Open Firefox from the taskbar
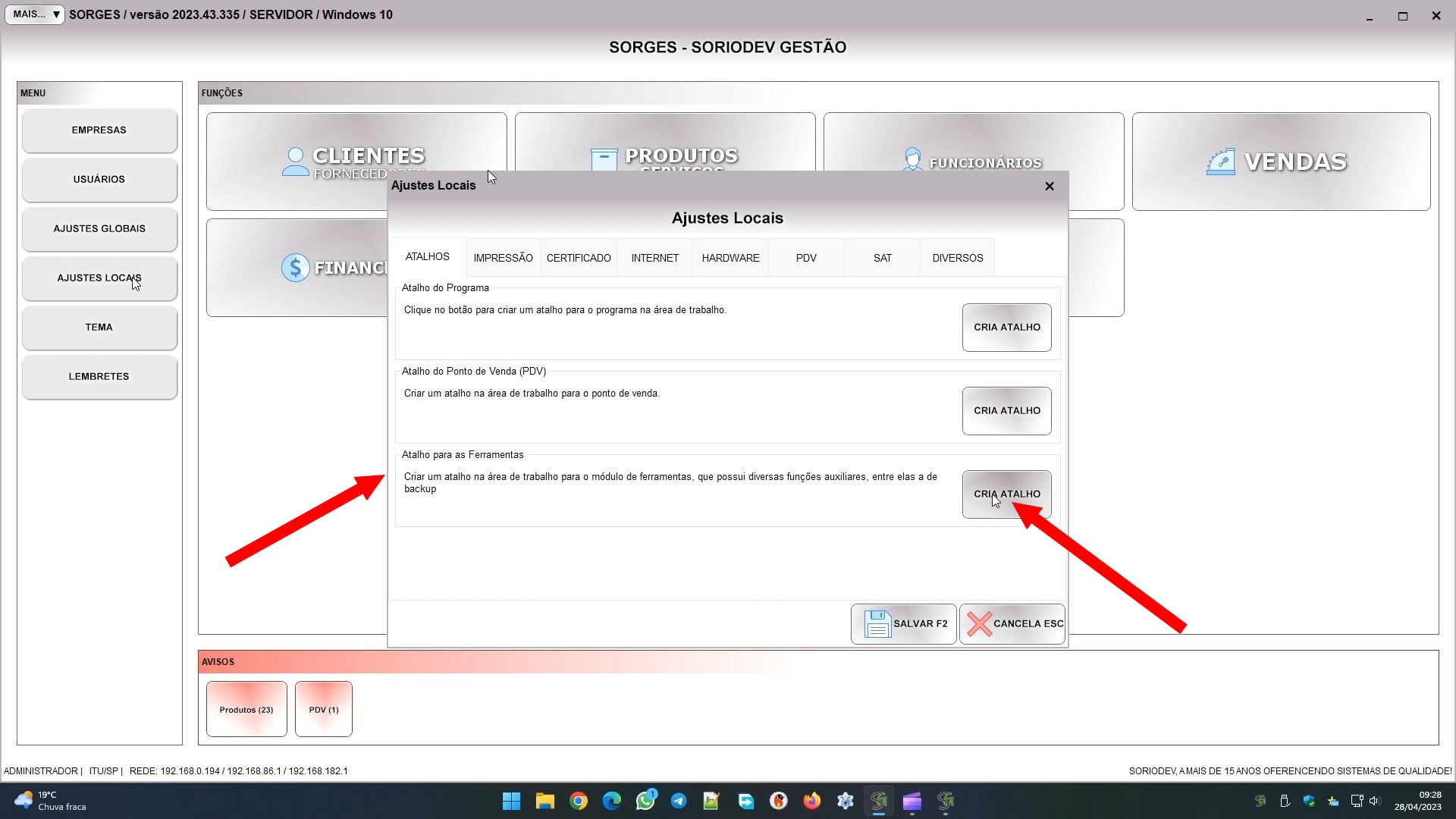Screen dimensions: 1456x819 [812, 802]
